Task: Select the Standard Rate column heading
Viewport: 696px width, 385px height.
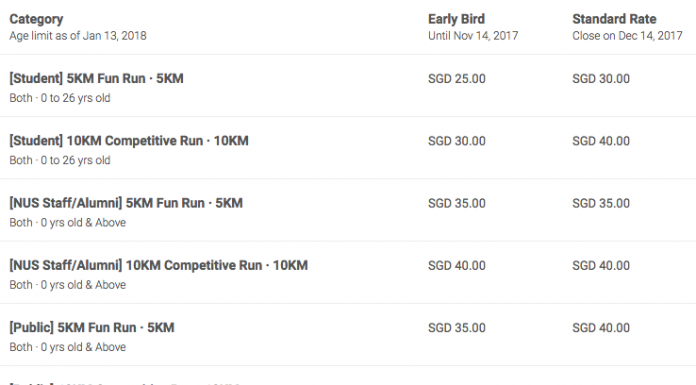Action: click(x=614, y=19)
